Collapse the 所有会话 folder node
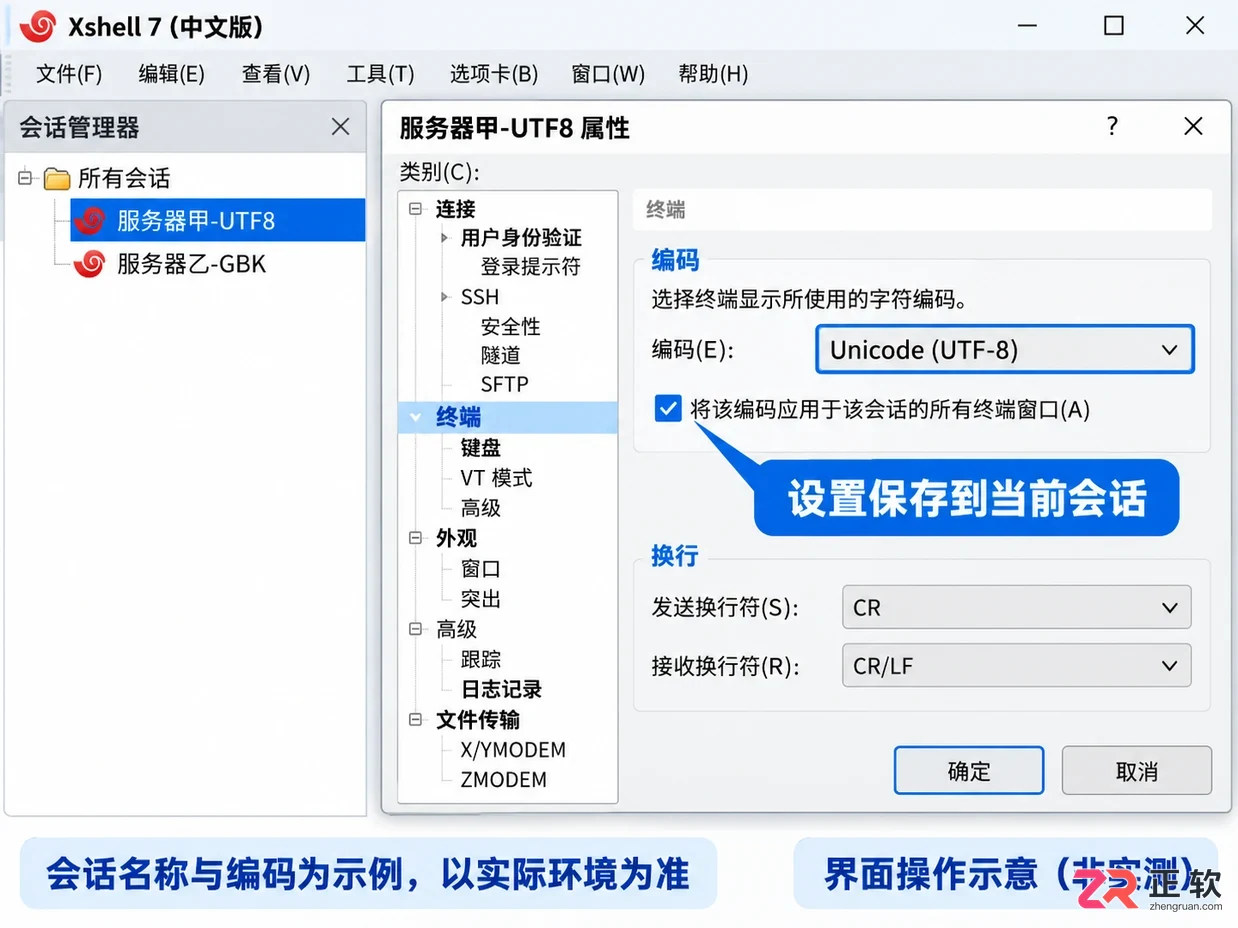The image size is (1238, 928). click(x=25, y=178)
